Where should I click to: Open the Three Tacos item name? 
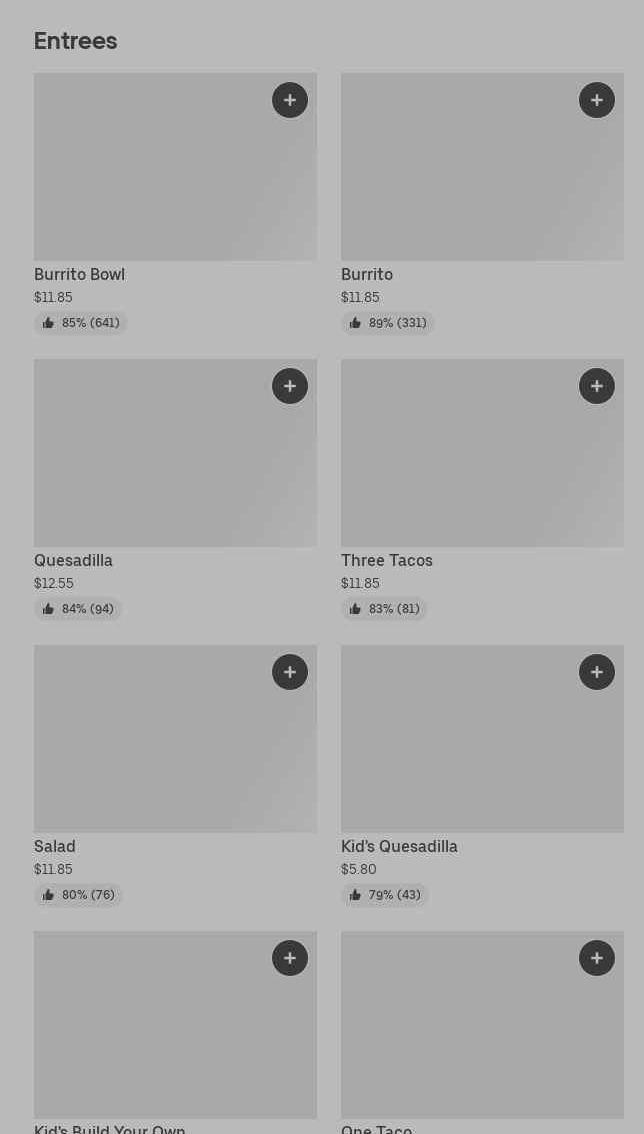coord(387,561)
